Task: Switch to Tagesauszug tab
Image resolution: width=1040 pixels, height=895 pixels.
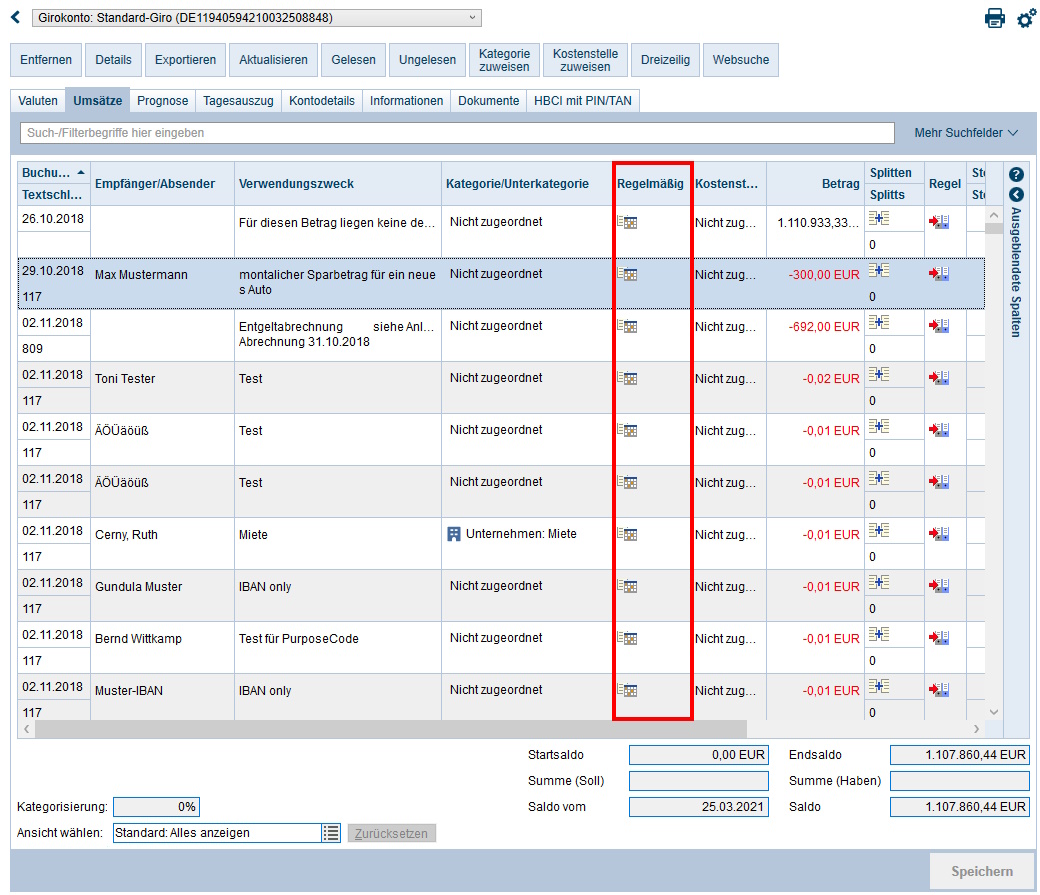Action: [238, 101]
